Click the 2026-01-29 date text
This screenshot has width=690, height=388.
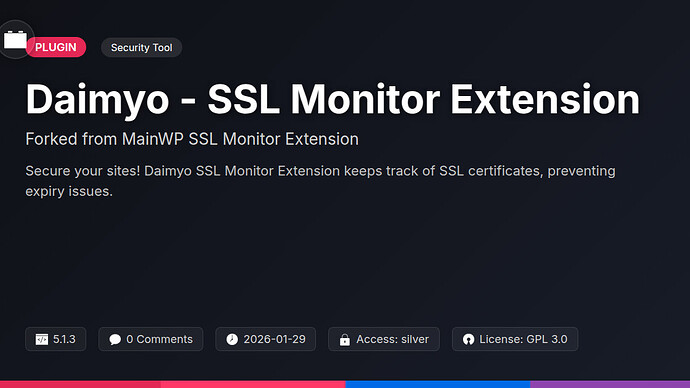(x=274, y=339)
